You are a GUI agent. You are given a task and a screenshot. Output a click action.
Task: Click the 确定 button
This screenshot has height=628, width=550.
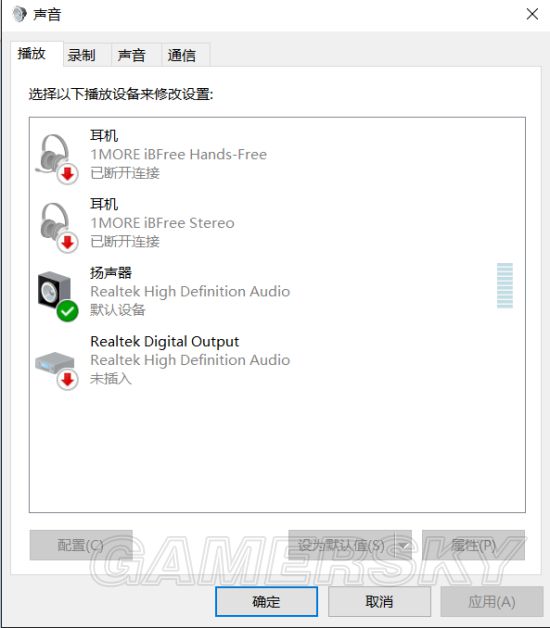pyautogui.click(x=266, y=601)
